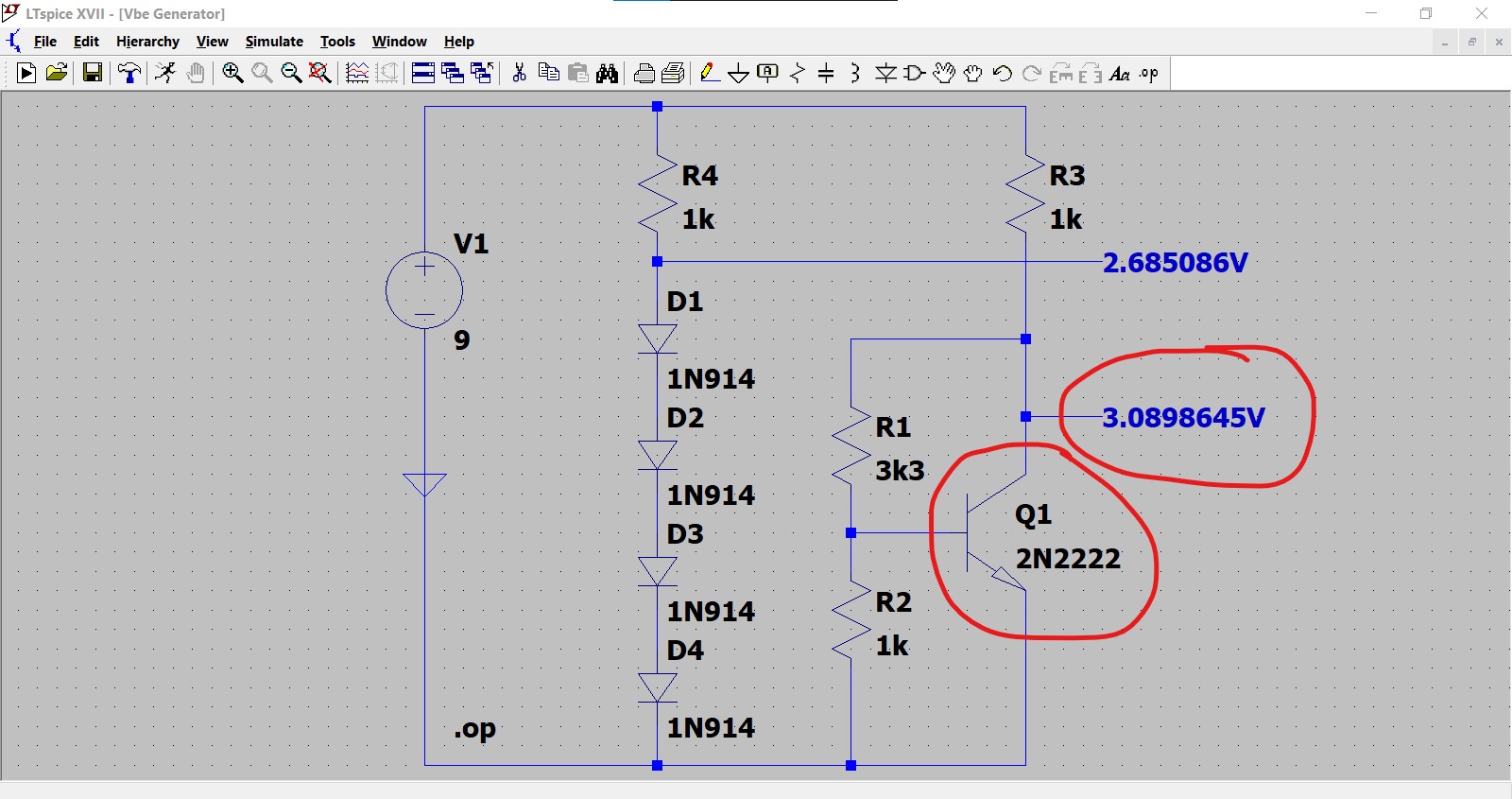This screenshot has width=1512, height=799.
Task: Click the Halt hand icon
Action: tap(196, 73)
